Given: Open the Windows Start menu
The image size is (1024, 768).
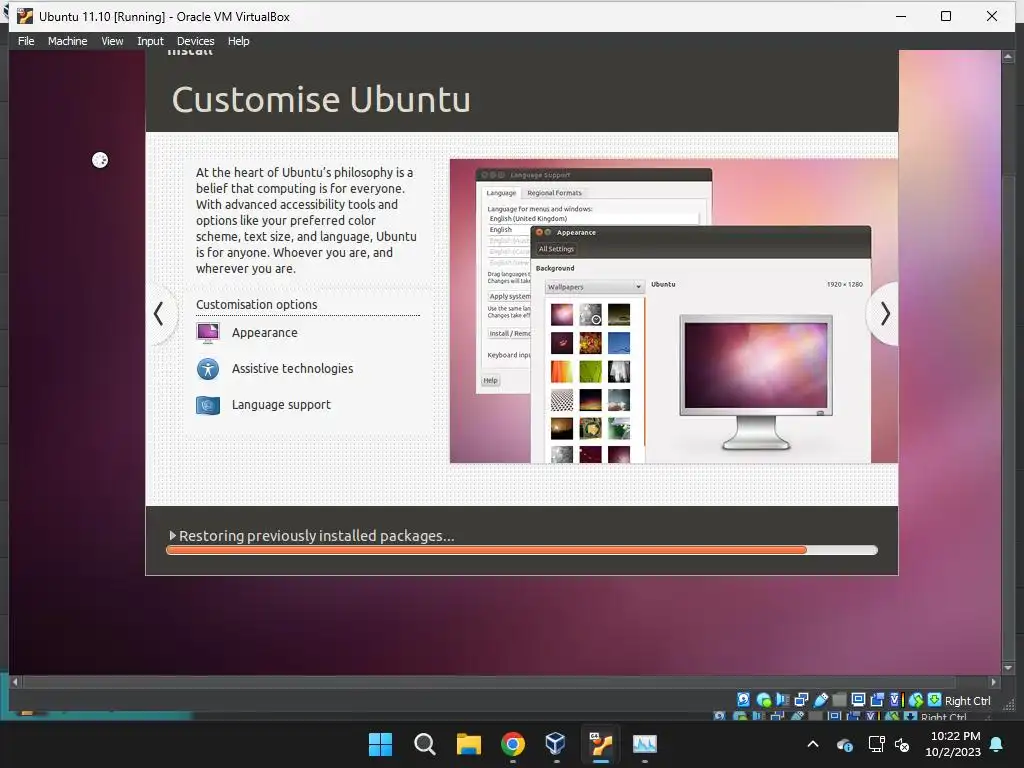Looking at the screenshot, I should [380, 744].
